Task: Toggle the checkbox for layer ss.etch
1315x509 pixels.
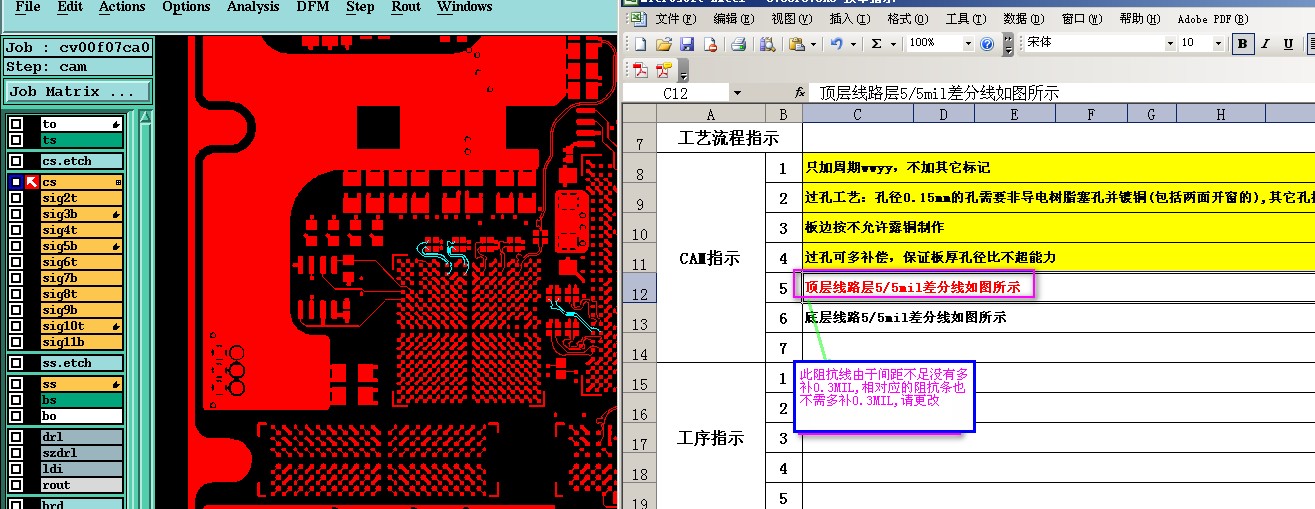Action: click(16, 363)
